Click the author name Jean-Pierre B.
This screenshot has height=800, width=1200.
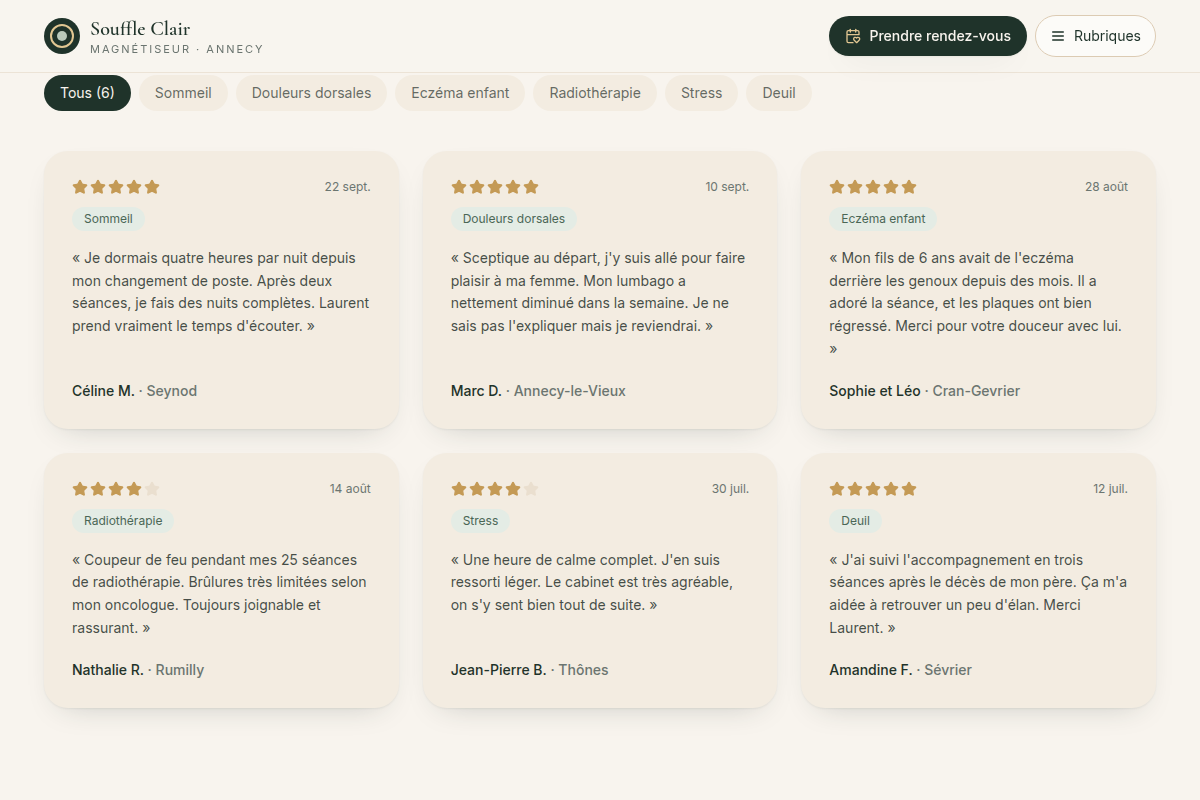(499, 670)
